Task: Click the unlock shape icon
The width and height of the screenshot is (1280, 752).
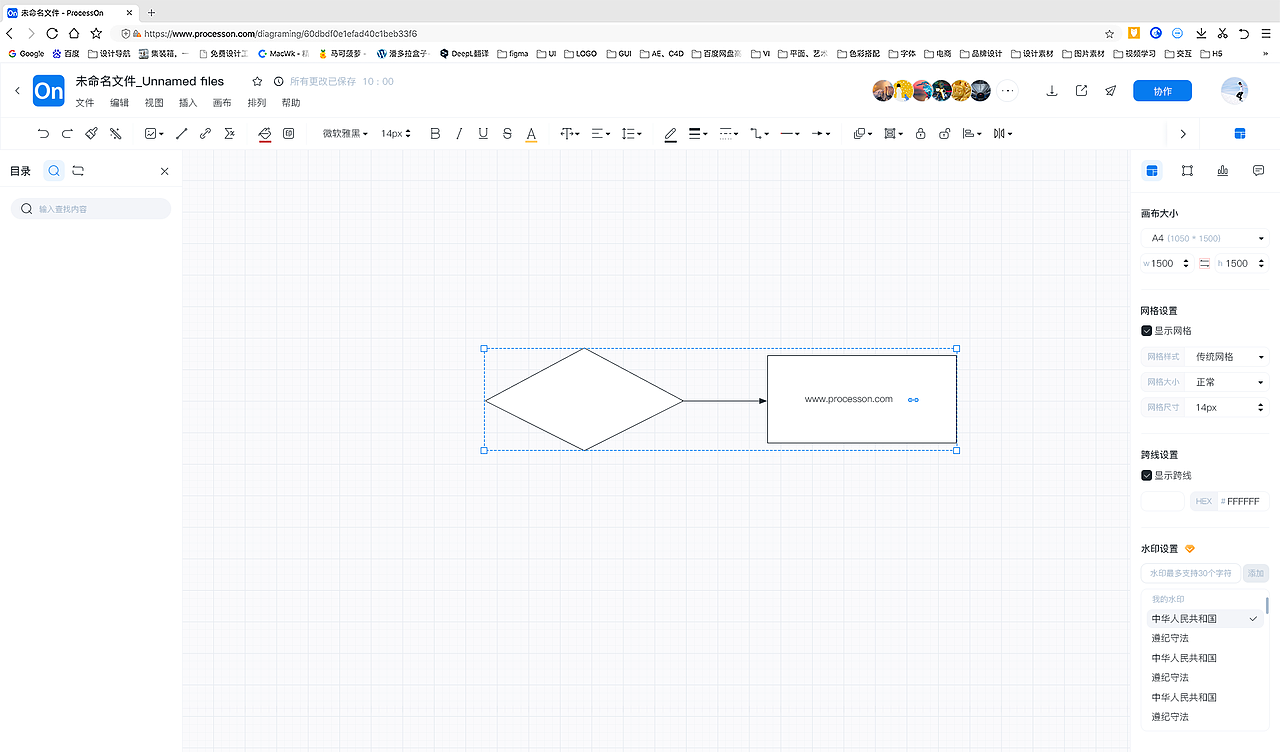Action: (944, 133)
